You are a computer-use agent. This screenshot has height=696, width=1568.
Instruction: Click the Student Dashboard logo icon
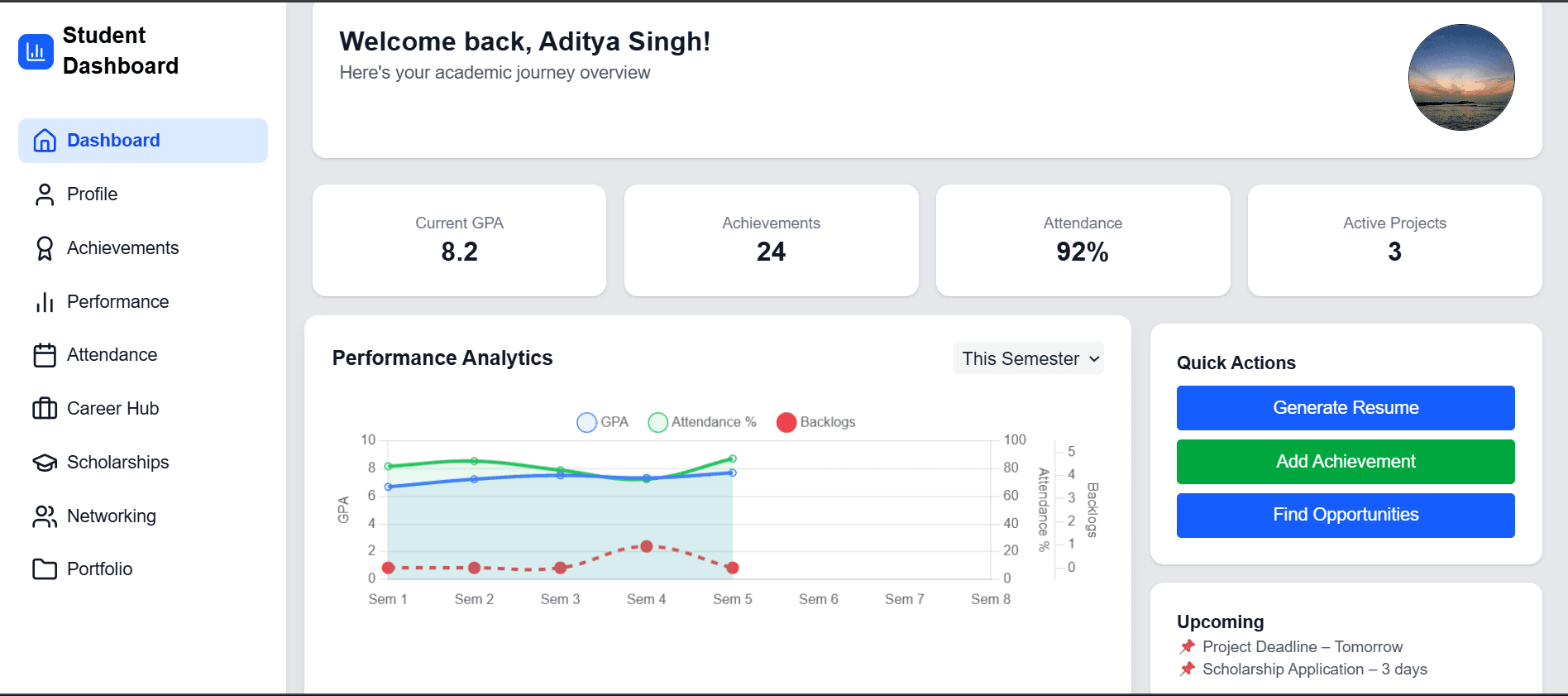36,51
